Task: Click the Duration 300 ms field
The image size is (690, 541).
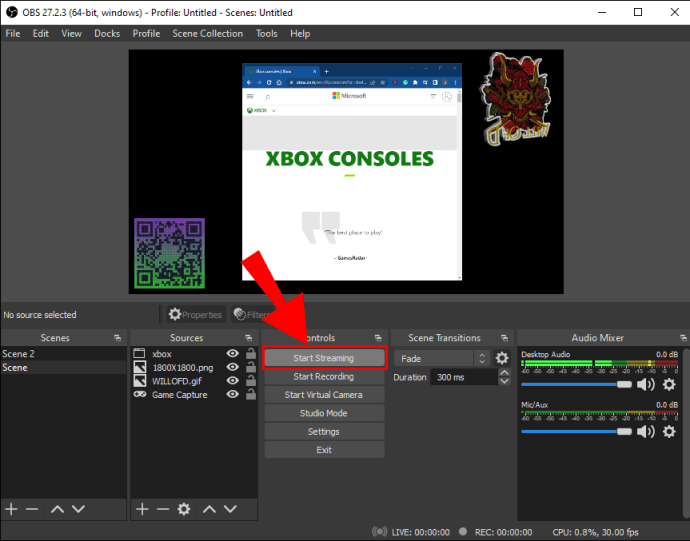Action: coord(464,377)
